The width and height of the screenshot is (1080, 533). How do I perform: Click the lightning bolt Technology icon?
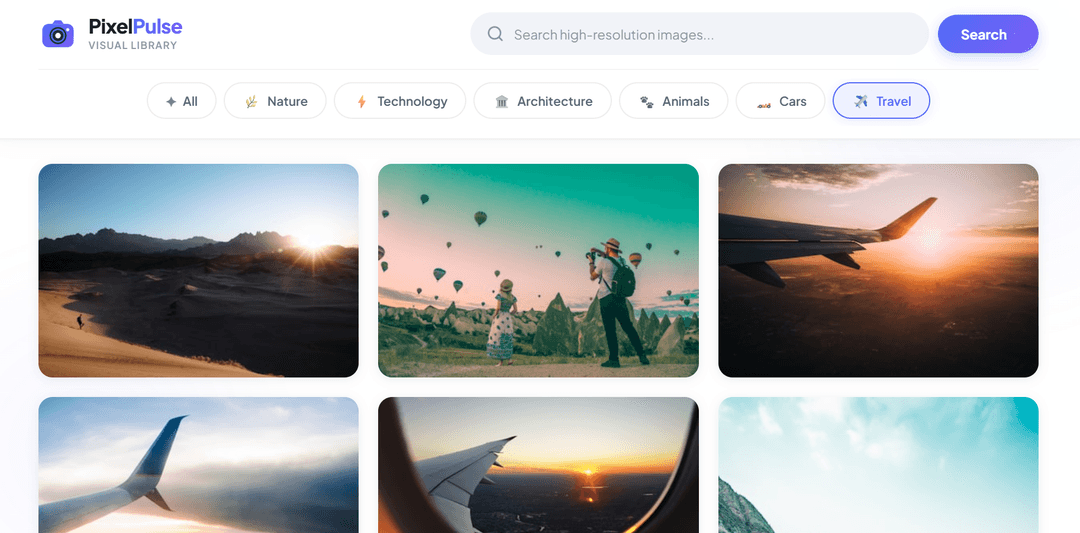pos(362,101)
